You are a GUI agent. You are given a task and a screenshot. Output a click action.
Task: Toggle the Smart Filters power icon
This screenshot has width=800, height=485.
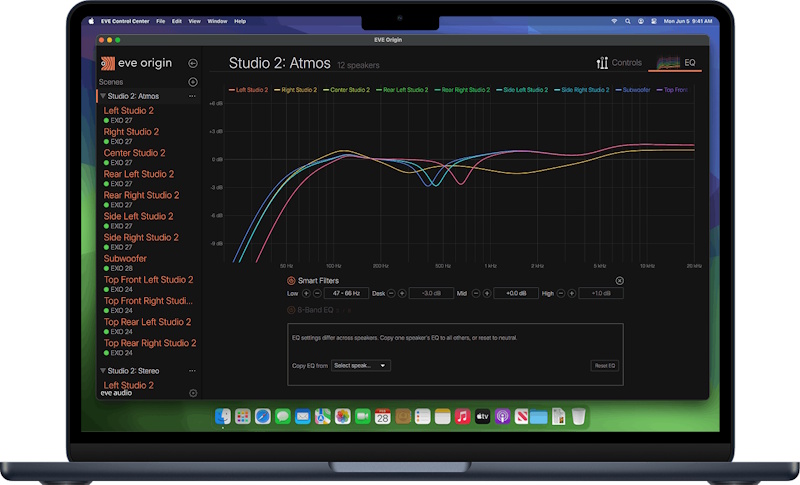pos(291,280)
